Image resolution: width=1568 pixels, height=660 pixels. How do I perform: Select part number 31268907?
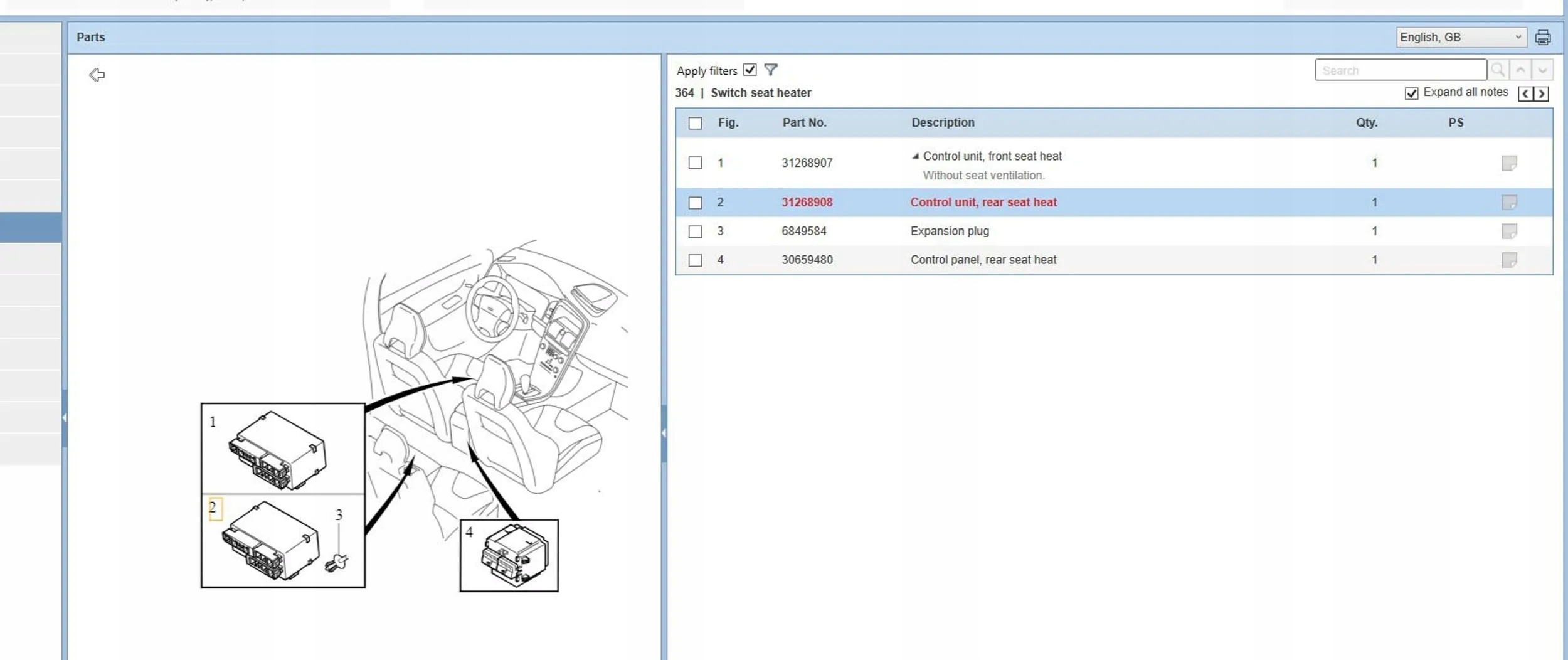[807, 163]
